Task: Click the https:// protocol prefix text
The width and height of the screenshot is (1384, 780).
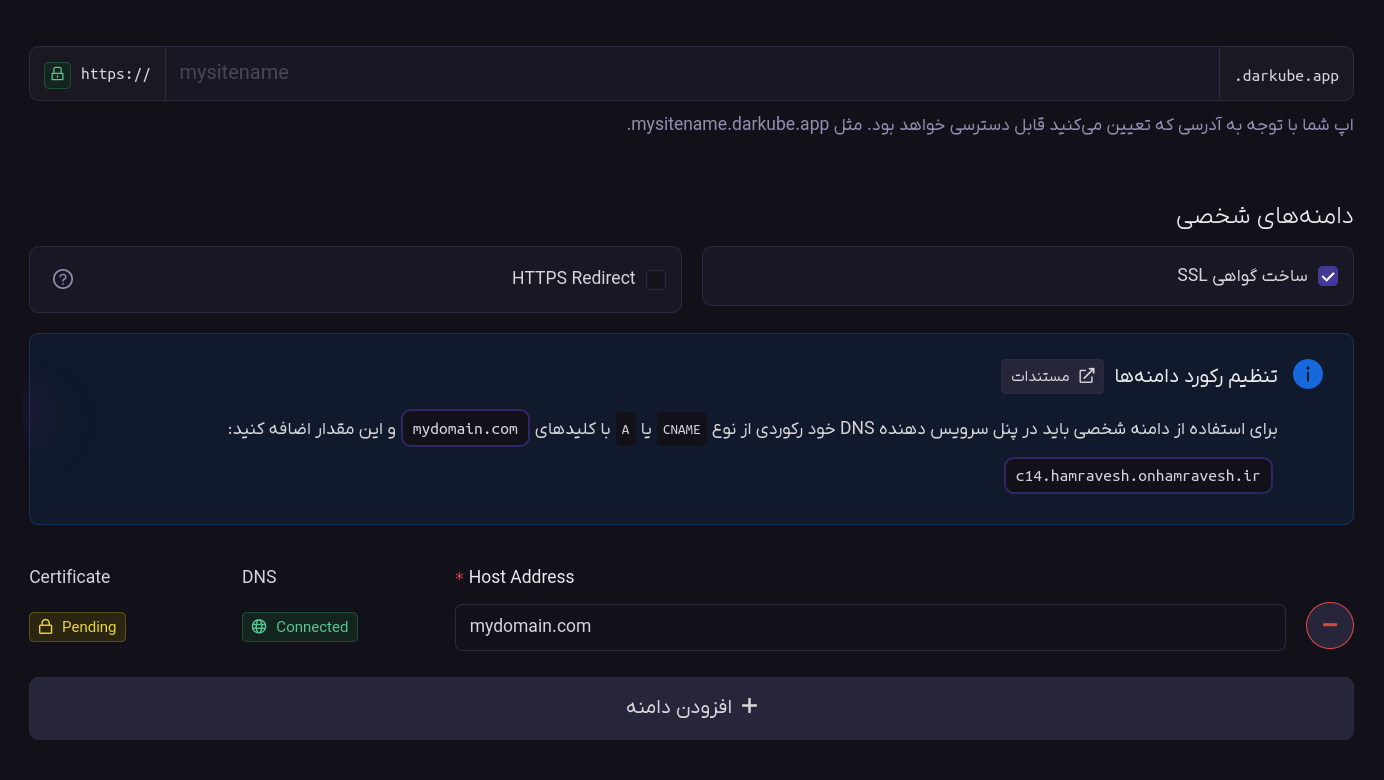Action: click(x=116, y=74)
